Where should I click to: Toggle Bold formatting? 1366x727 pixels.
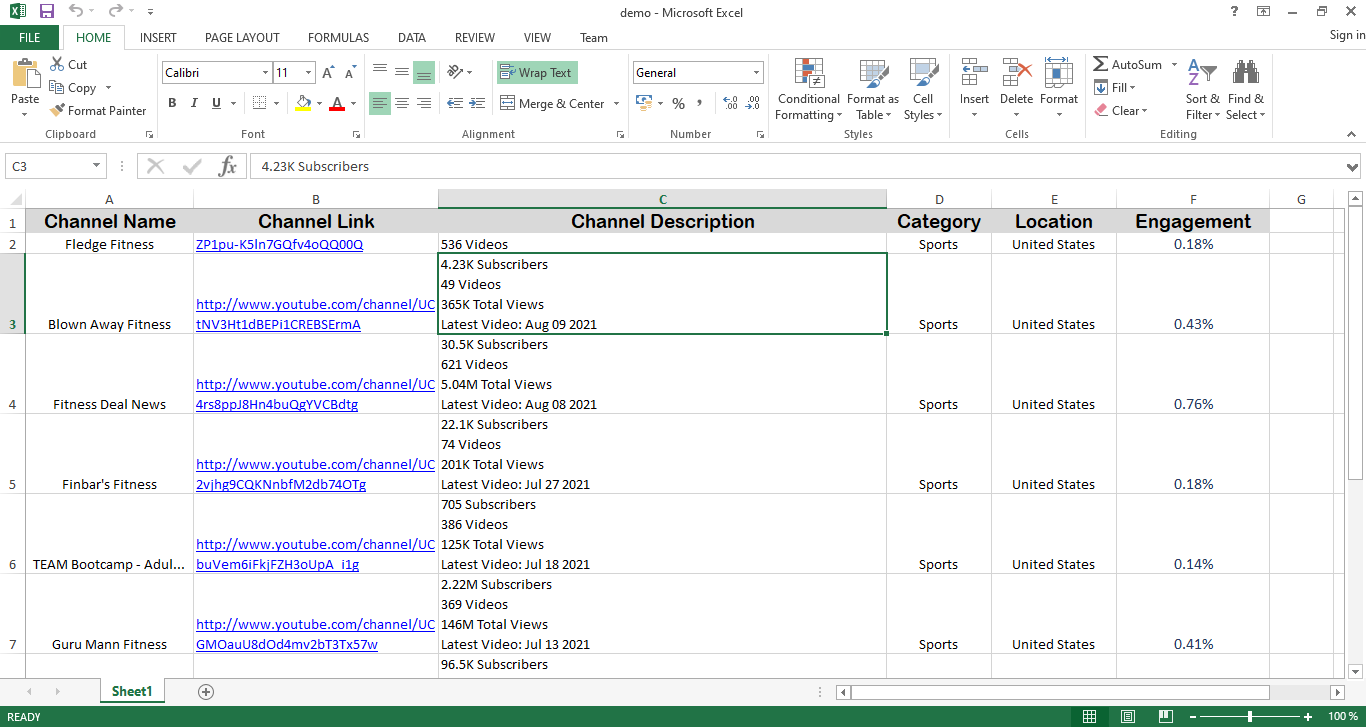pyautogui.click(x=172, y=103)
